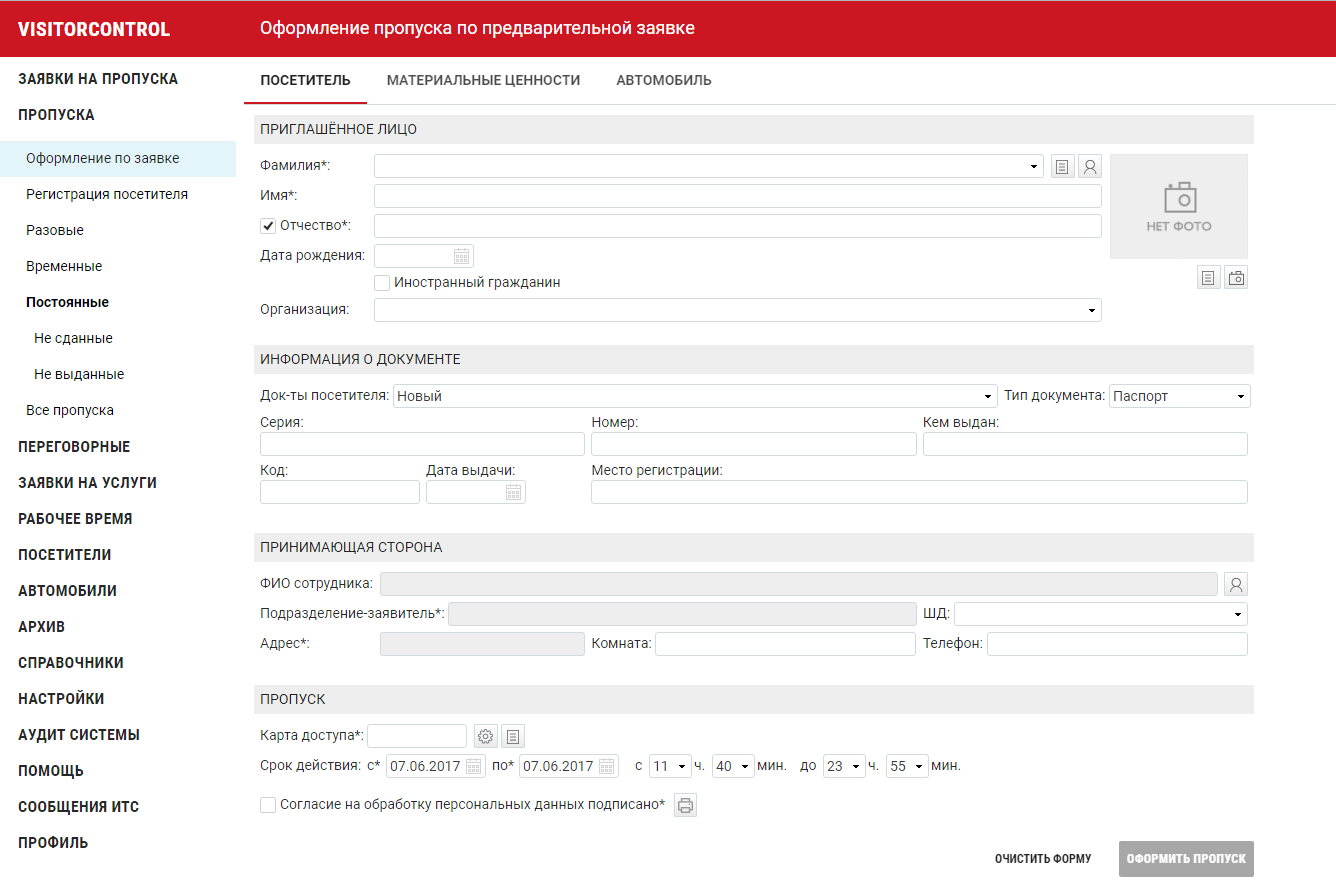Go to Регистрация посетителя
The height and width of the screenshot is (893, 1336).
[107, 194]
